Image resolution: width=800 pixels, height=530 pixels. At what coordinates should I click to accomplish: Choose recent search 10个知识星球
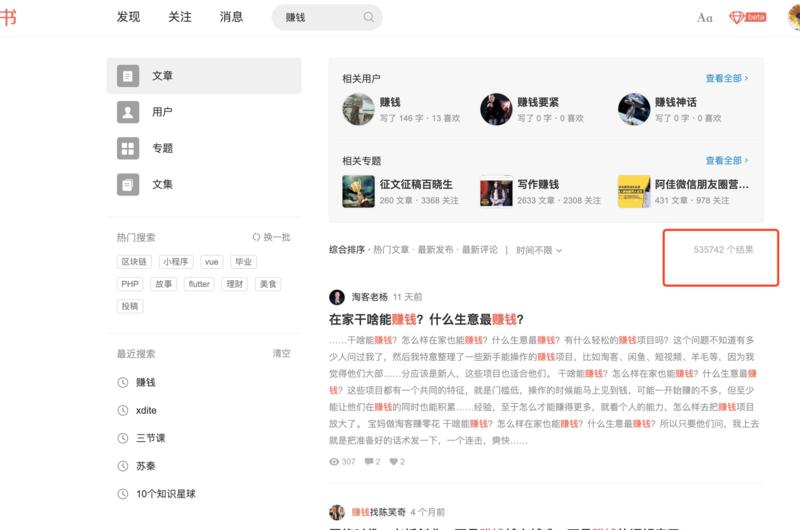point(166,494)
